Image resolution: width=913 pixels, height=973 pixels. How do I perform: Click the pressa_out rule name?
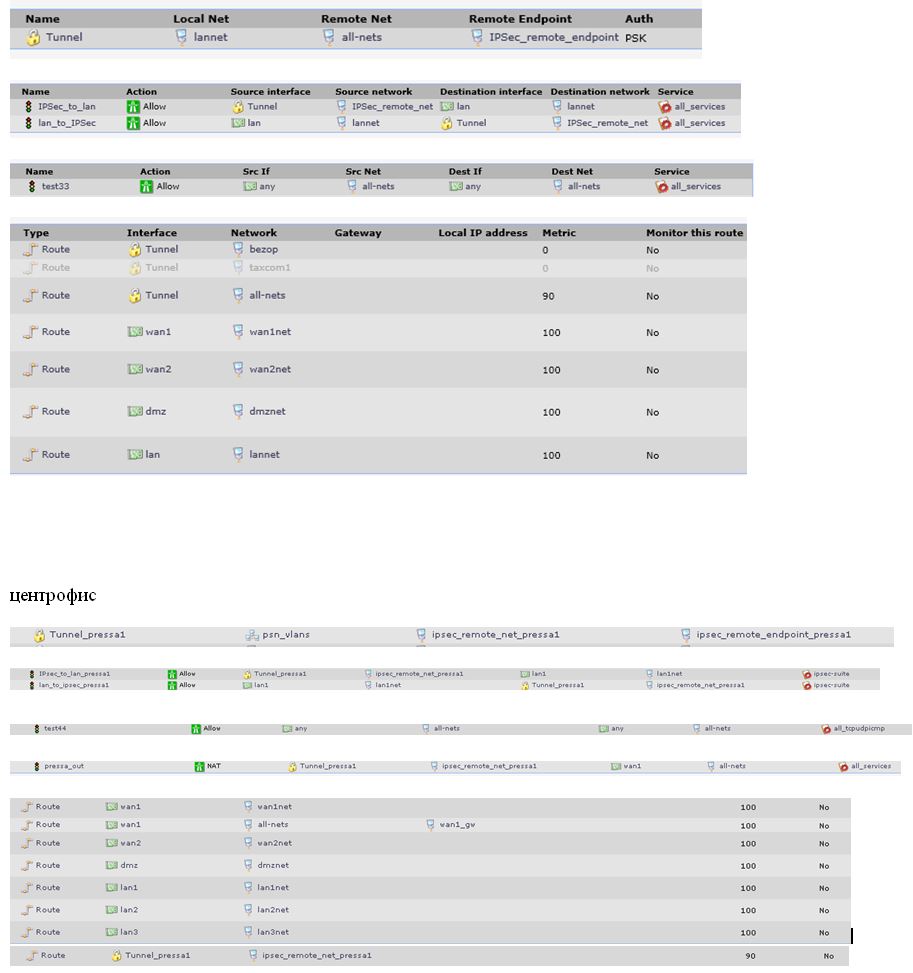pos(64,766)
